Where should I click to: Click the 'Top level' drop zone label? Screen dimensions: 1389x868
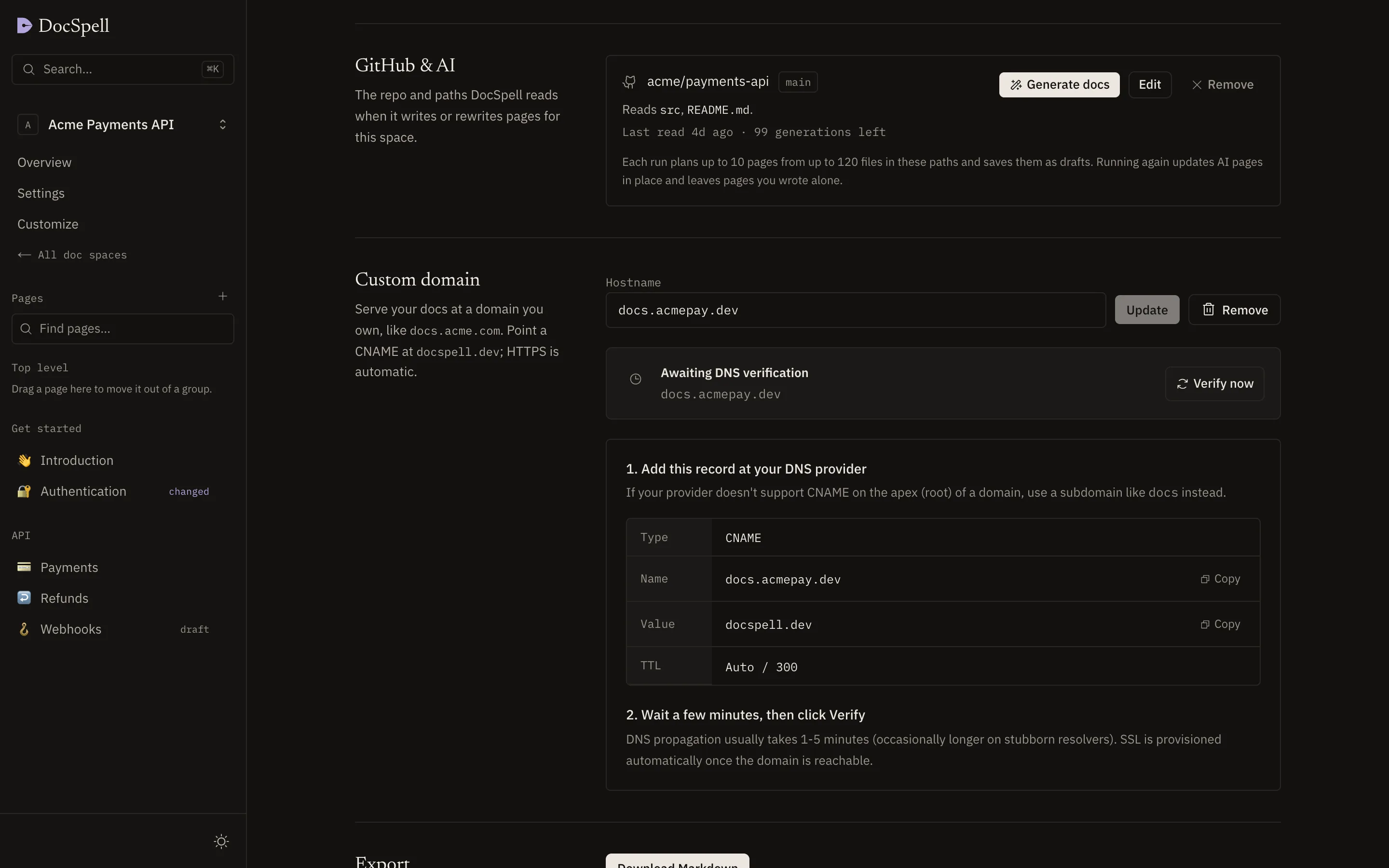pos(40,367)
